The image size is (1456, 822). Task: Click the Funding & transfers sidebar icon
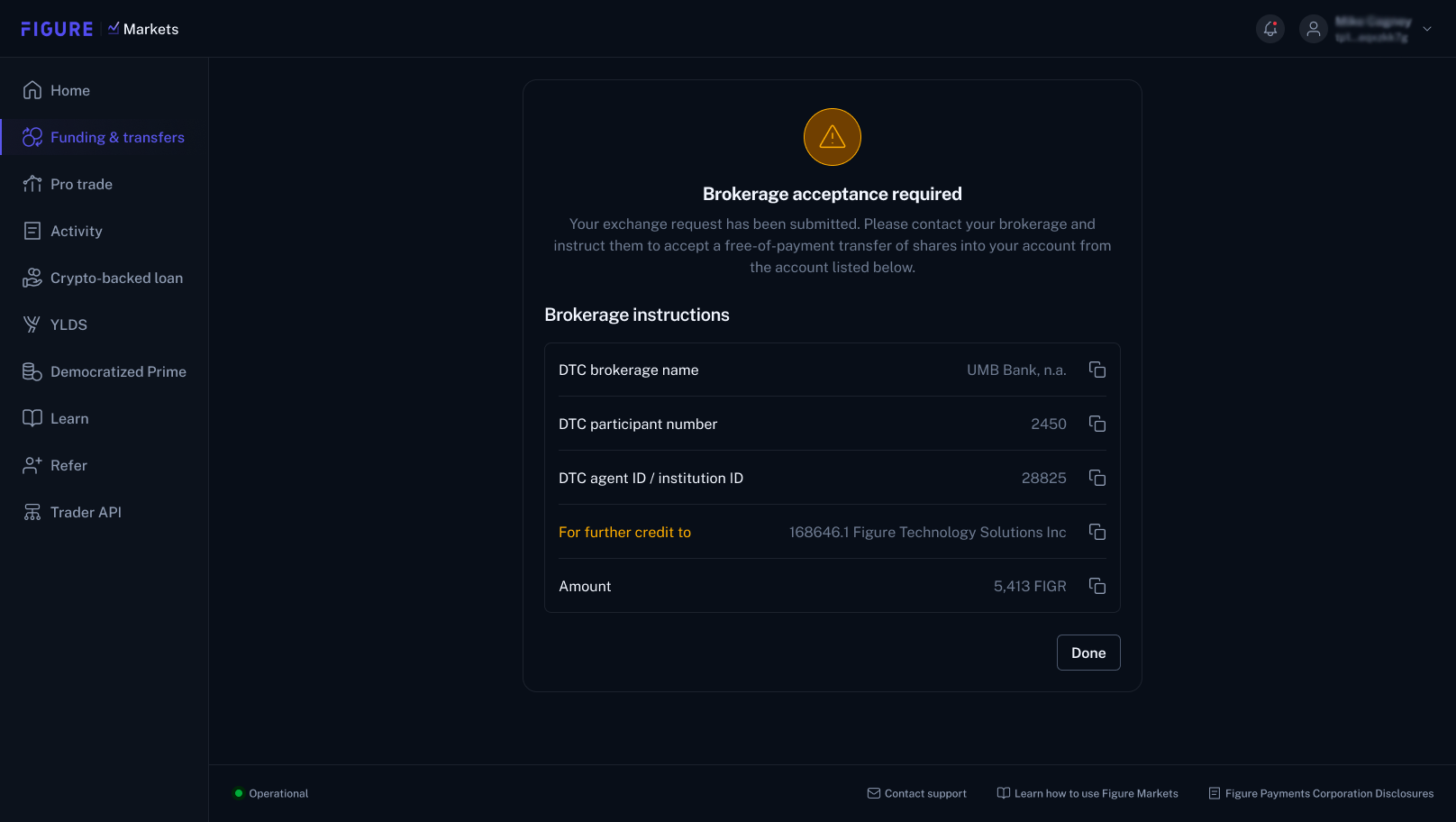click(x=32, y=137)
